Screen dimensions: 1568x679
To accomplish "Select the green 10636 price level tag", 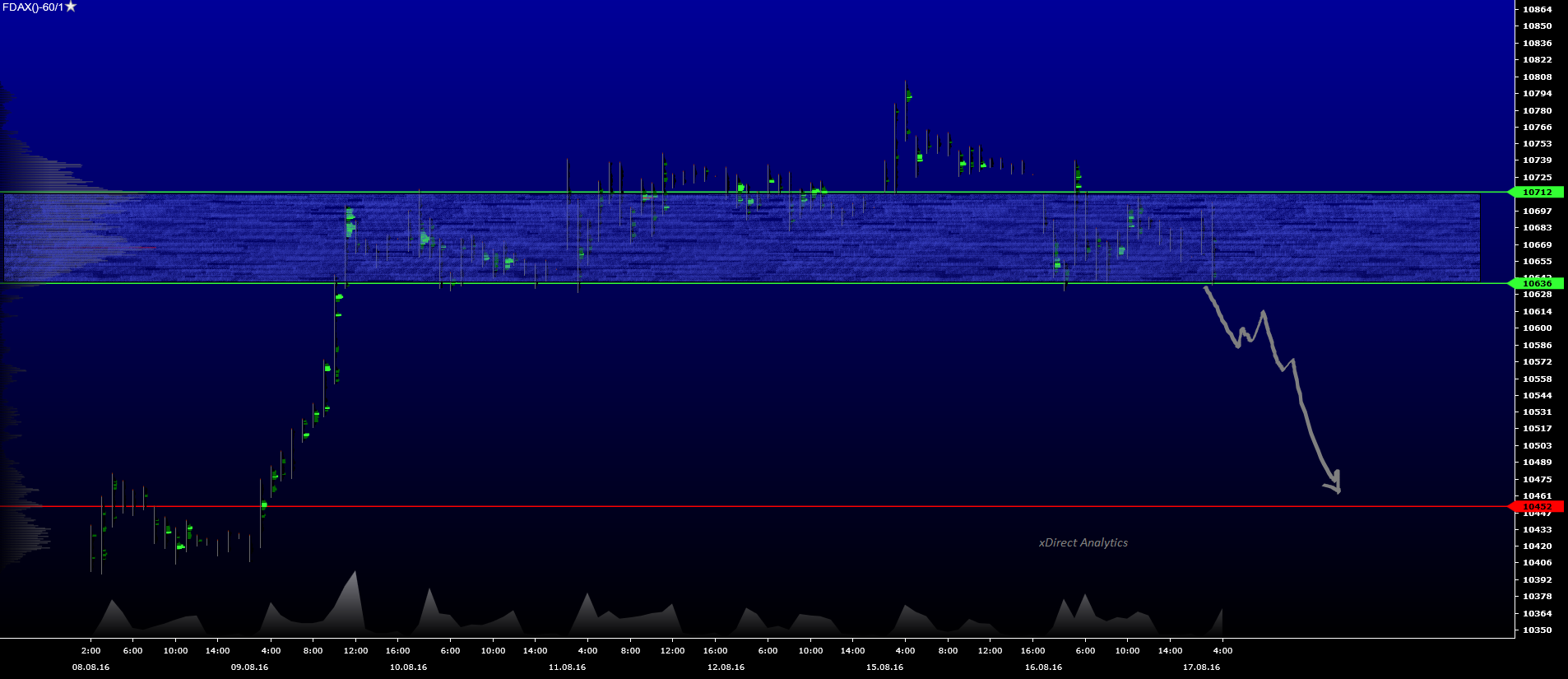I will coord(1536,283).
